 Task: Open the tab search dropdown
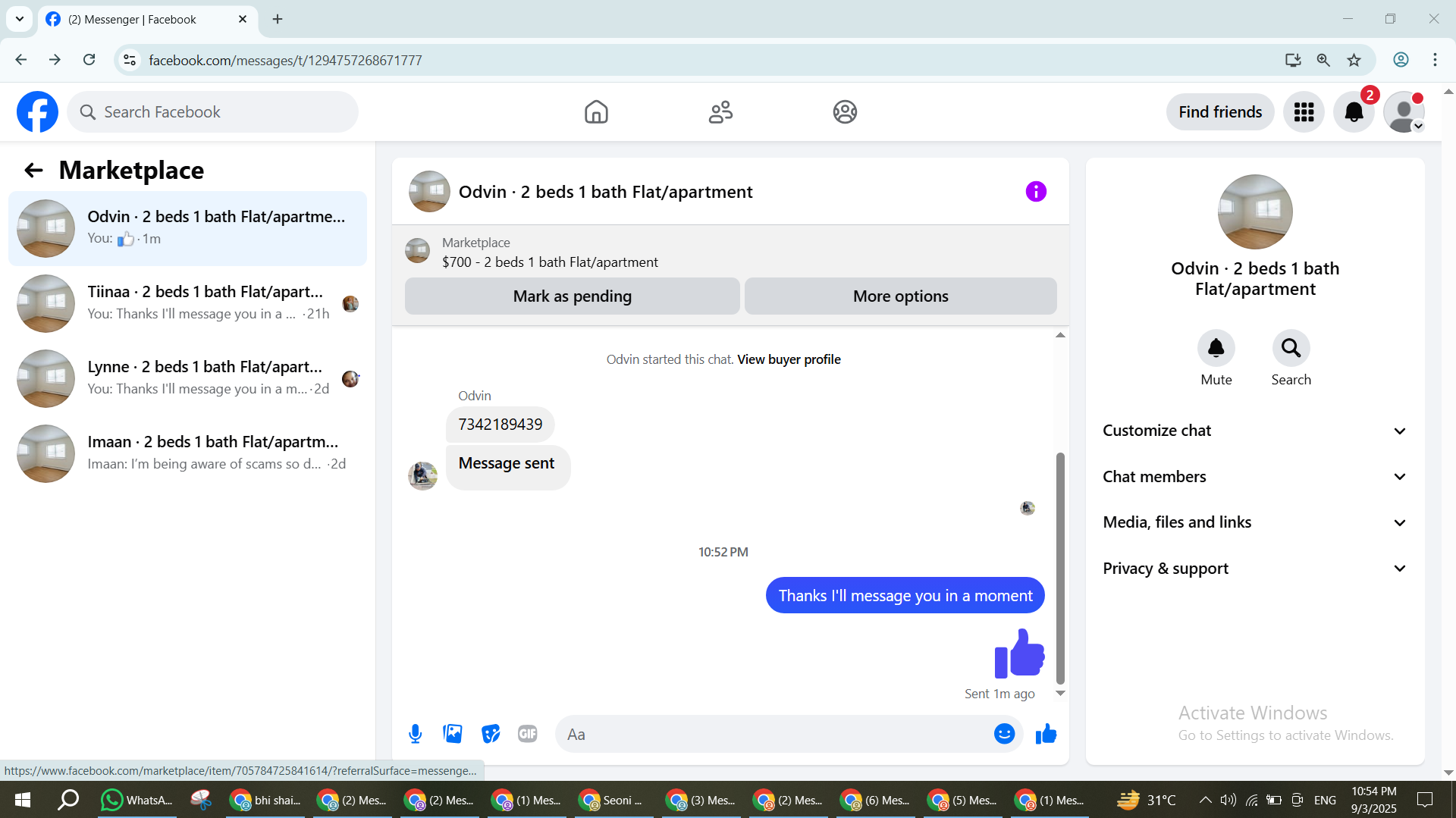(x=20, y=19)
